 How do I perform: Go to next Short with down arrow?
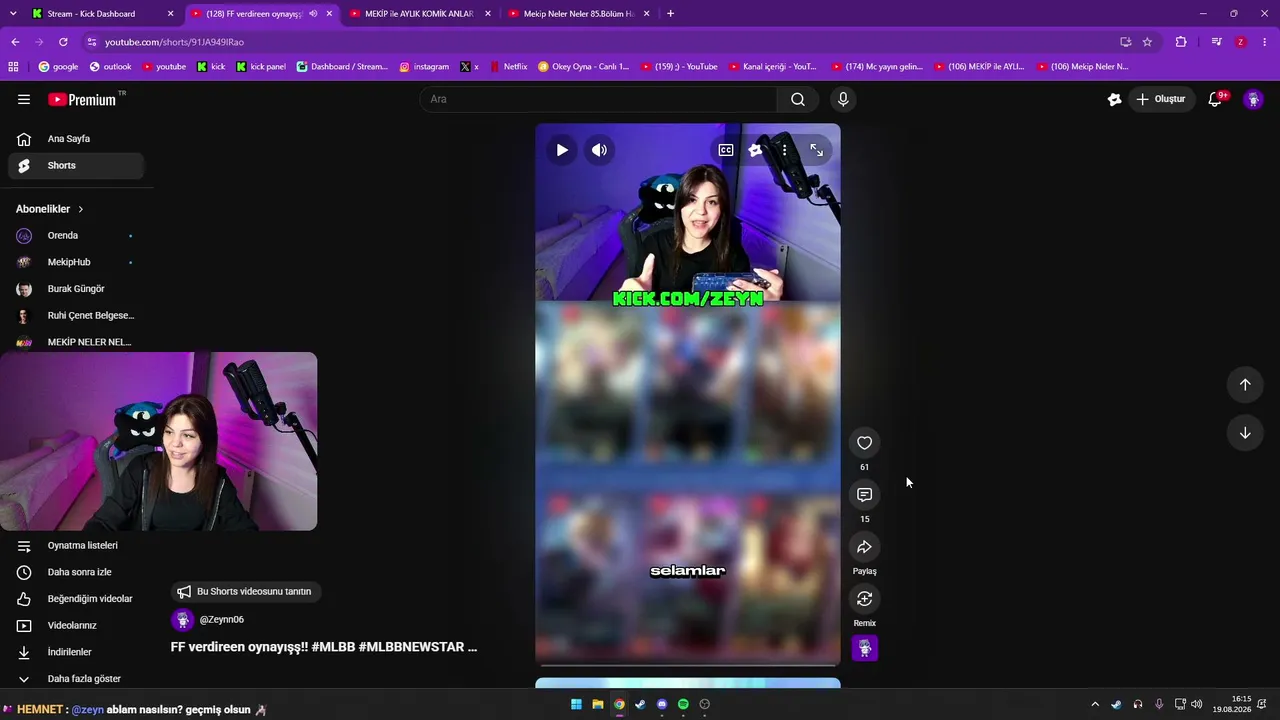coord(1245,433)
